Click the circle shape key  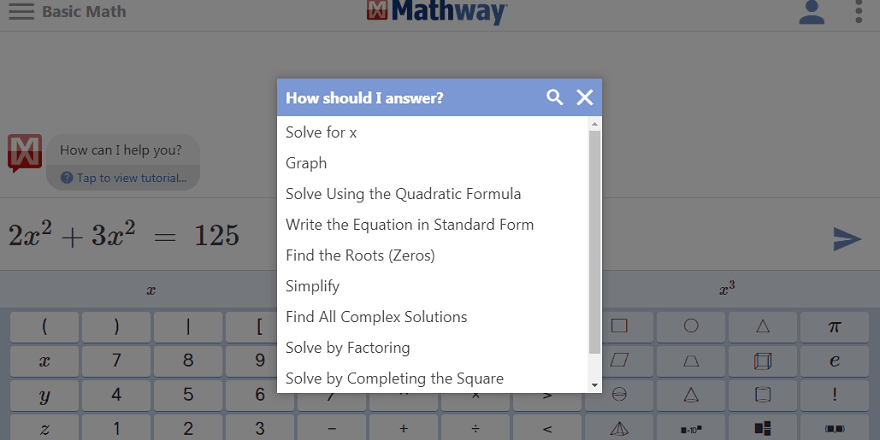(691, 326)
